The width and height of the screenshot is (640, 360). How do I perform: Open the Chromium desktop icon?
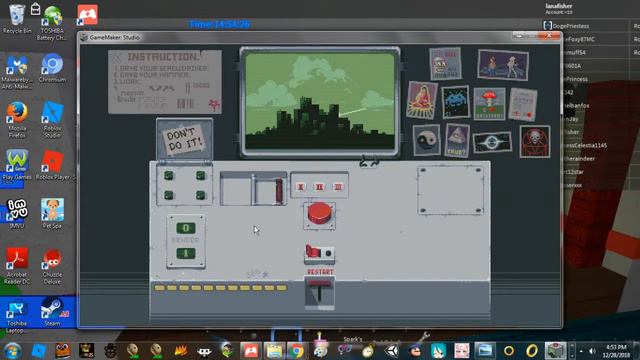coord(52,68)
